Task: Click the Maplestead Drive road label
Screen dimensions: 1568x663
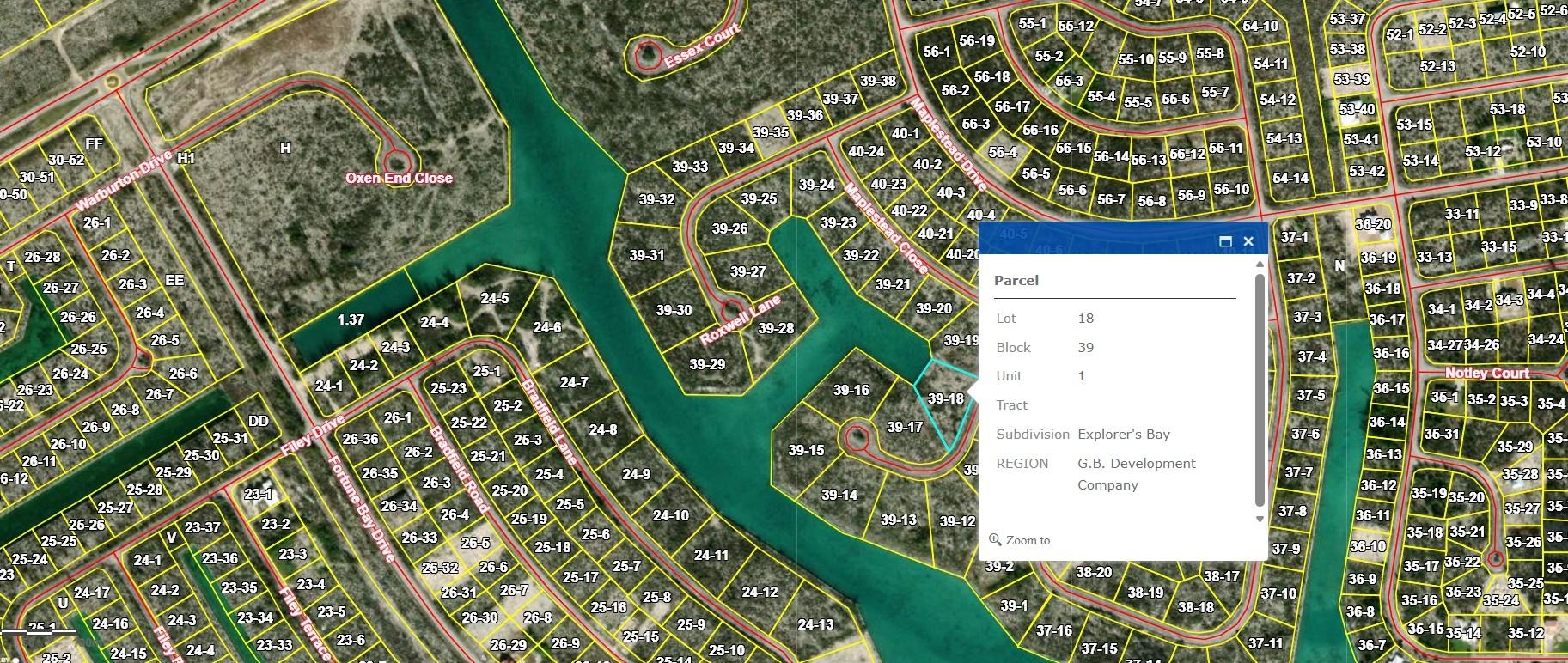Action: [x=949, y=143]
